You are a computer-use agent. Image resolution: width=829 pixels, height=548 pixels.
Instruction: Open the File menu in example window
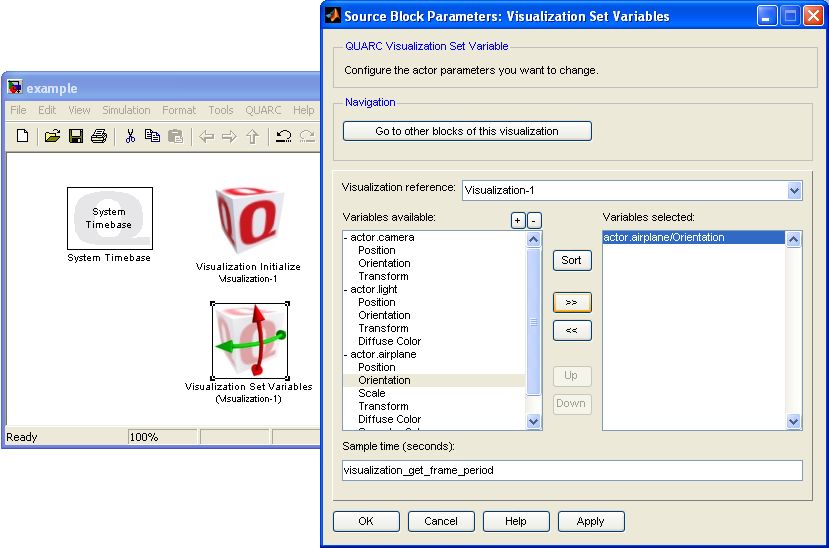[x=18, y=110]
